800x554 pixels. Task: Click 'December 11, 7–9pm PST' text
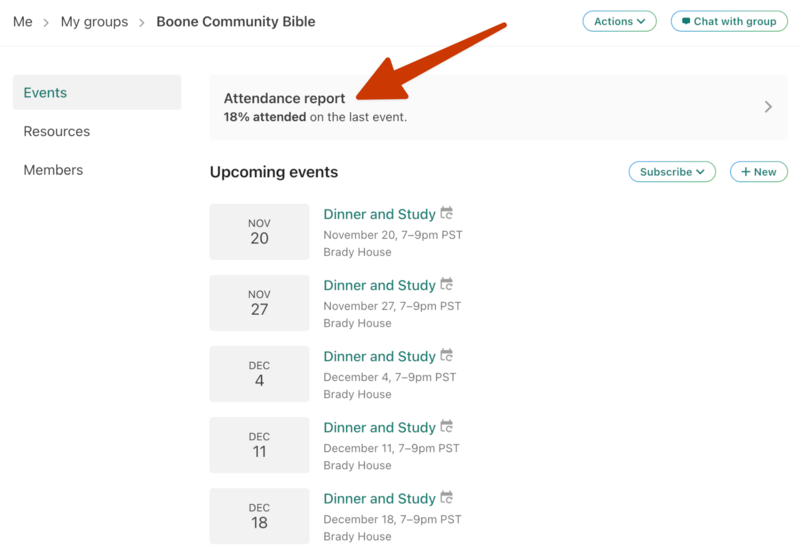point(391,448)
